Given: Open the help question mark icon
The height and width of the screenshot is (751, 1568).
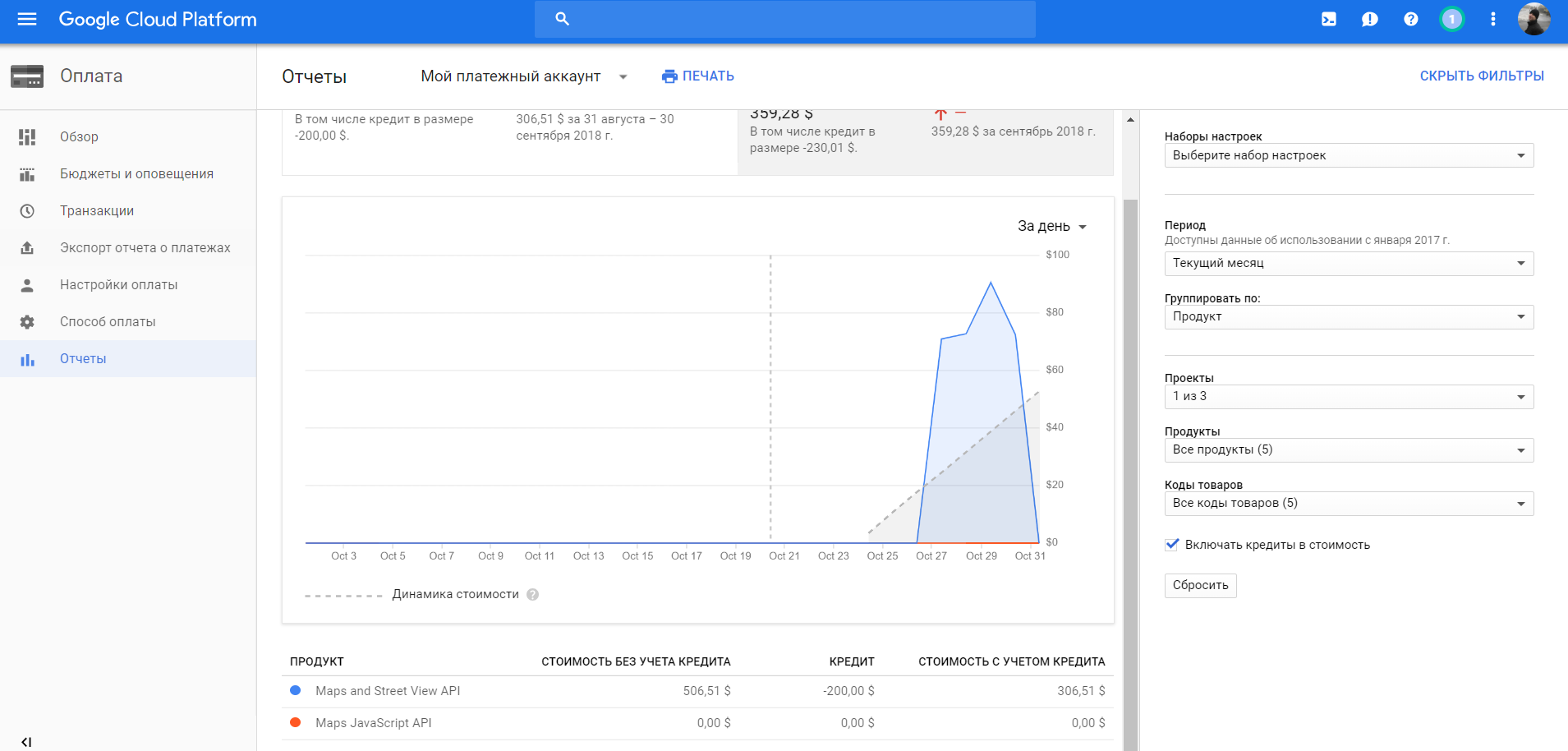Looking at the screenshot, I should coord(1410,19).
